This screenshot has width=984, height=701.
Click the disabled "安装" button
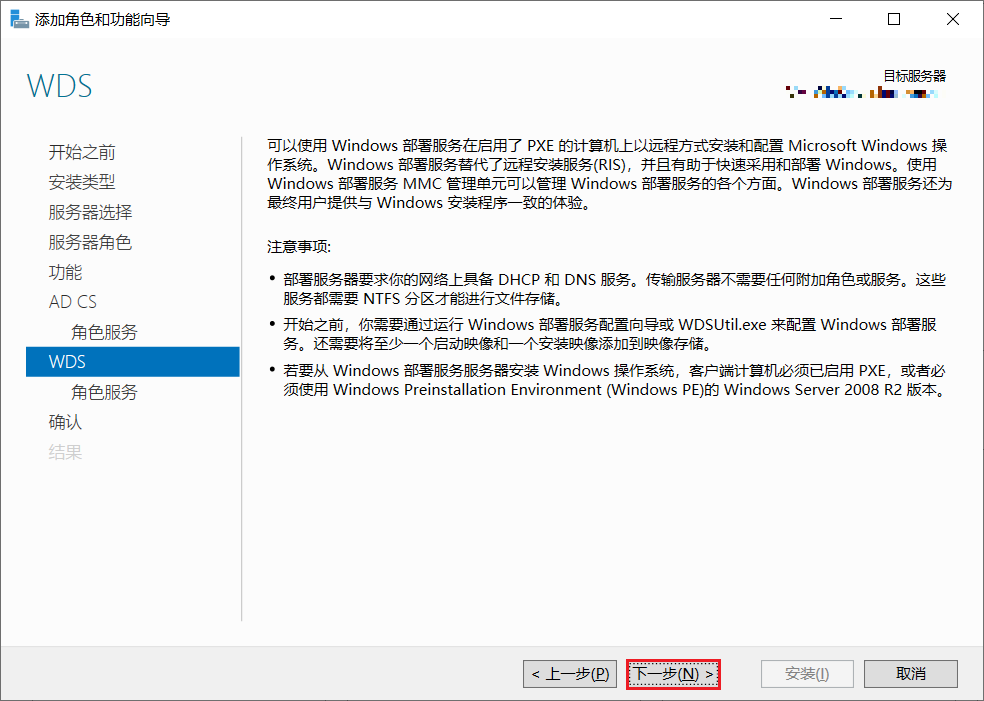806,673
